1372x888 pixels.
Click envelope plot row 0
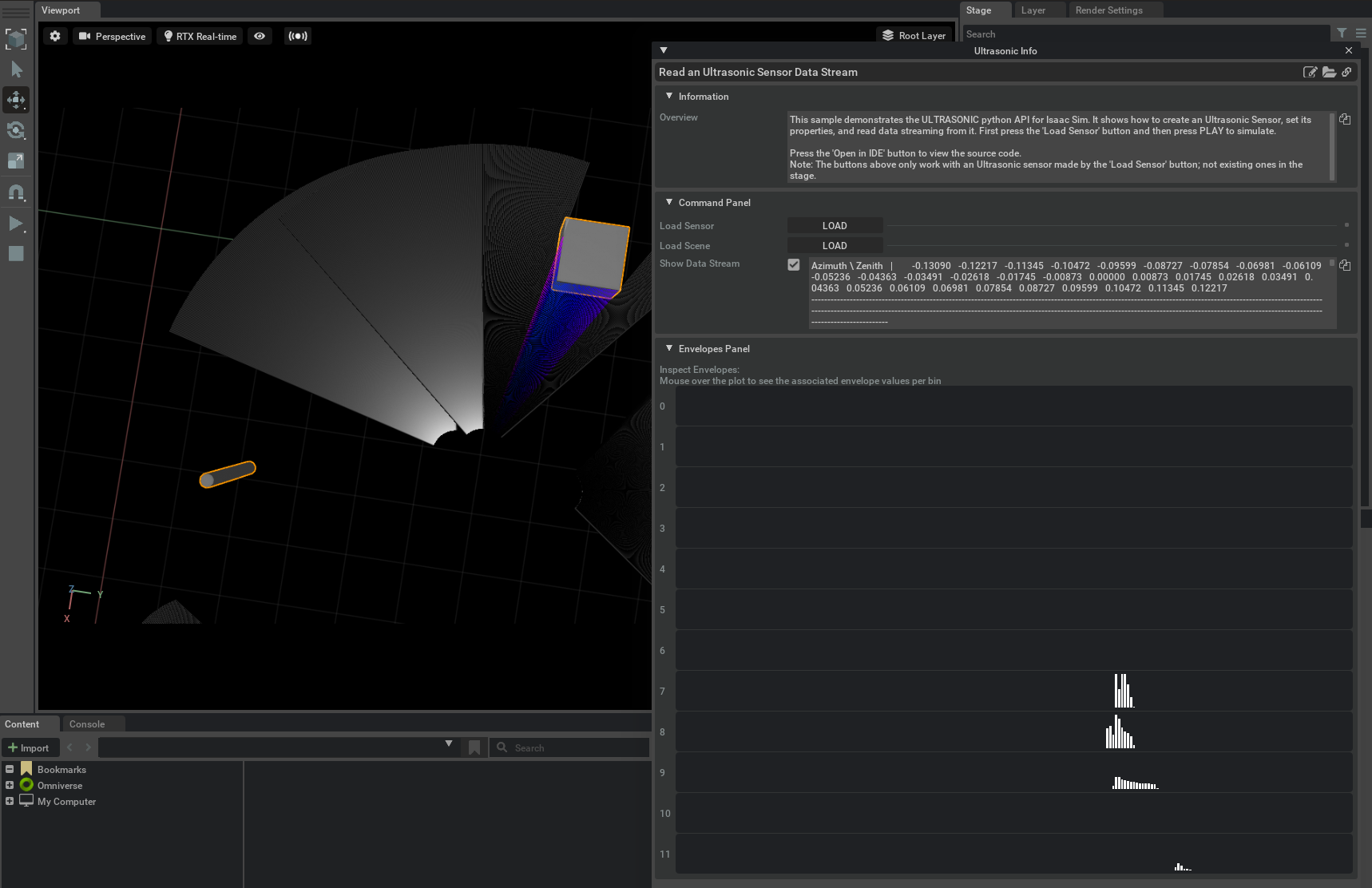(1013, 406)
